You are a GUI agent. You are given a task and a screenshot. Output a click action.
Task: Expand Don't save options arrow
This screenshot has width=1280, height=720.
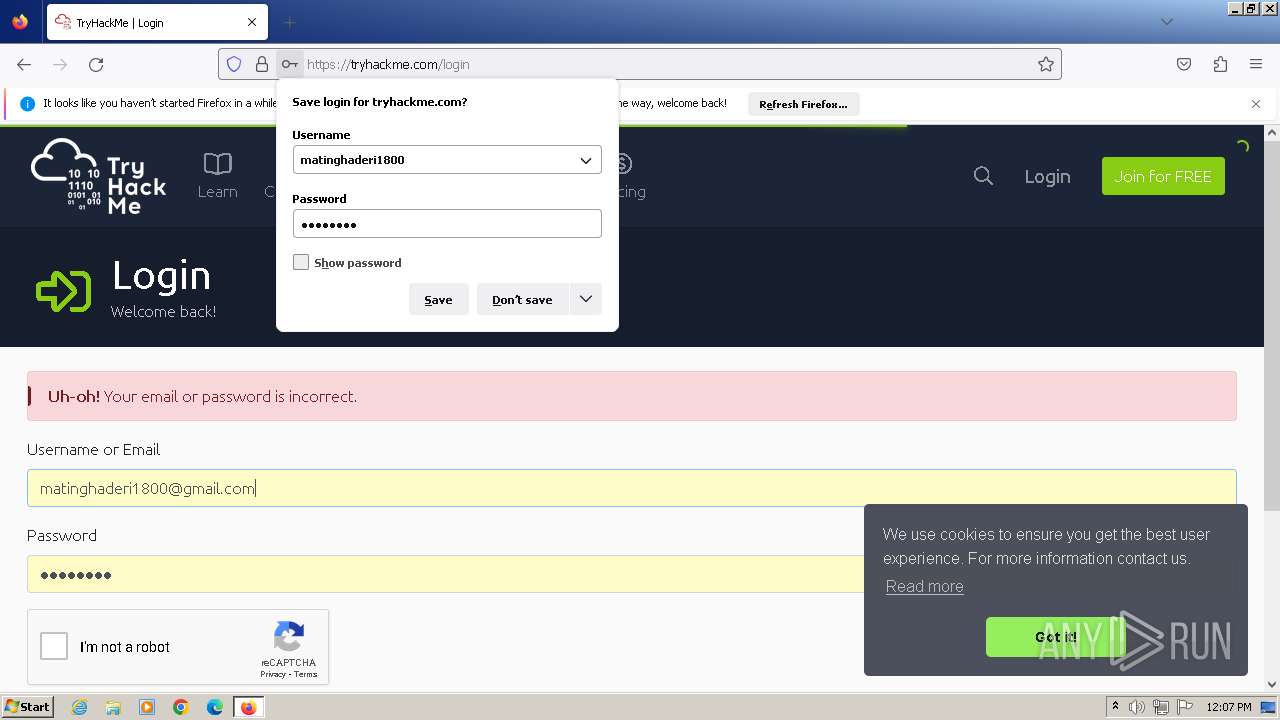(585, 299)
